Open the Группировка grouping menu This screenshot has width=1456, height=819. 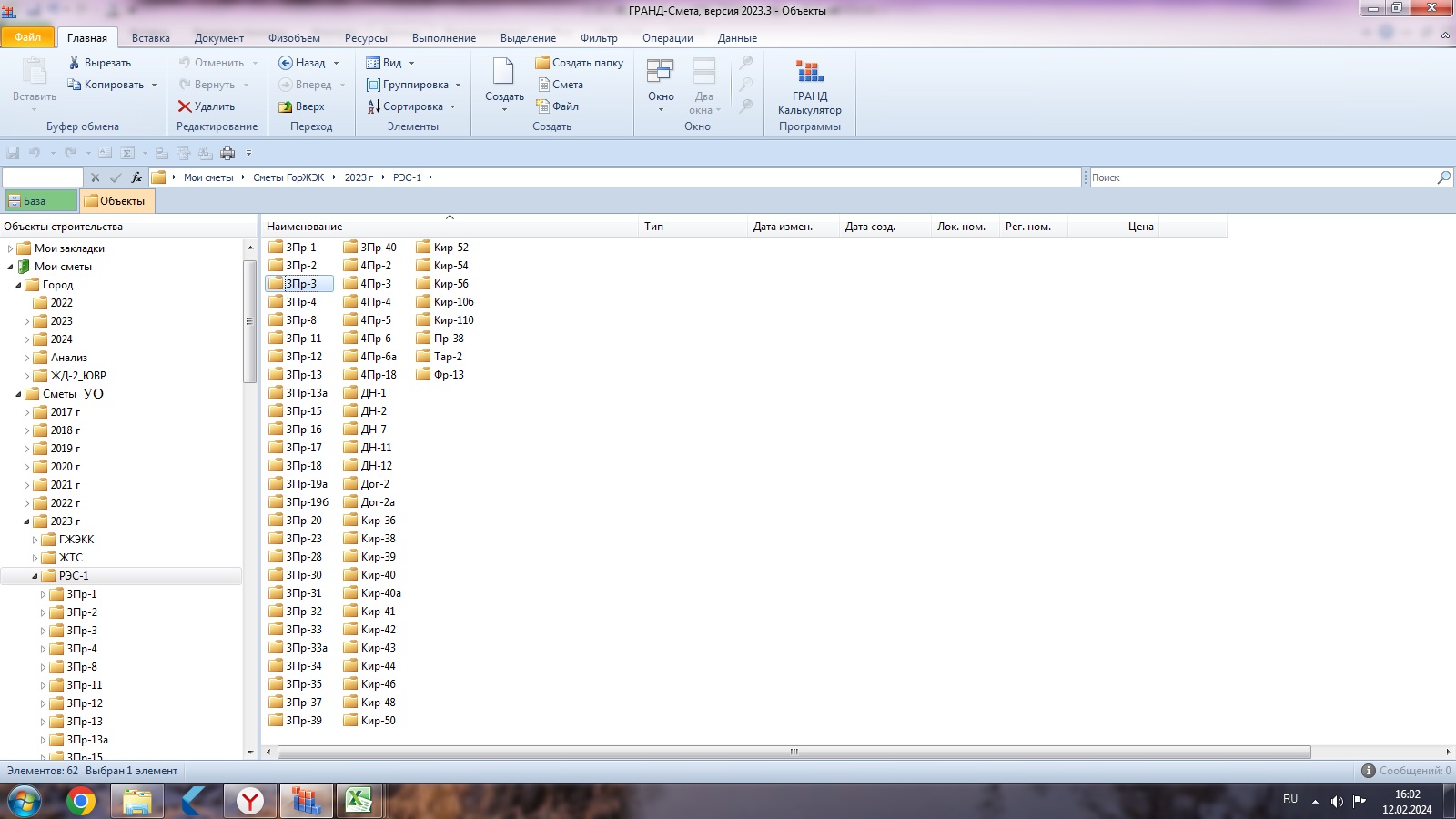click(x=413, y=85)
